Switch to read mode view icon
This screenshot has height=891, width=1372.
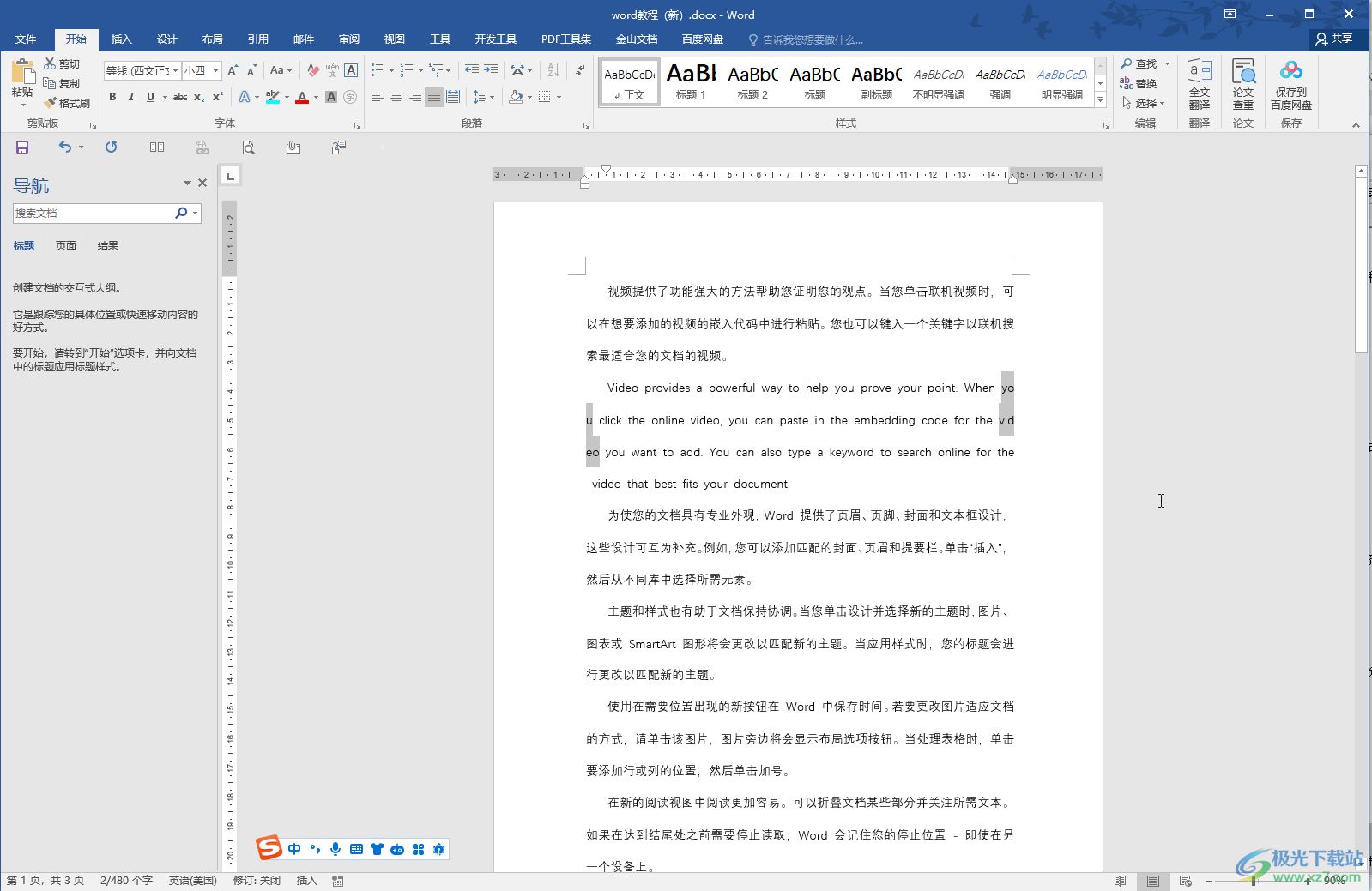(x=1120, y=881)
